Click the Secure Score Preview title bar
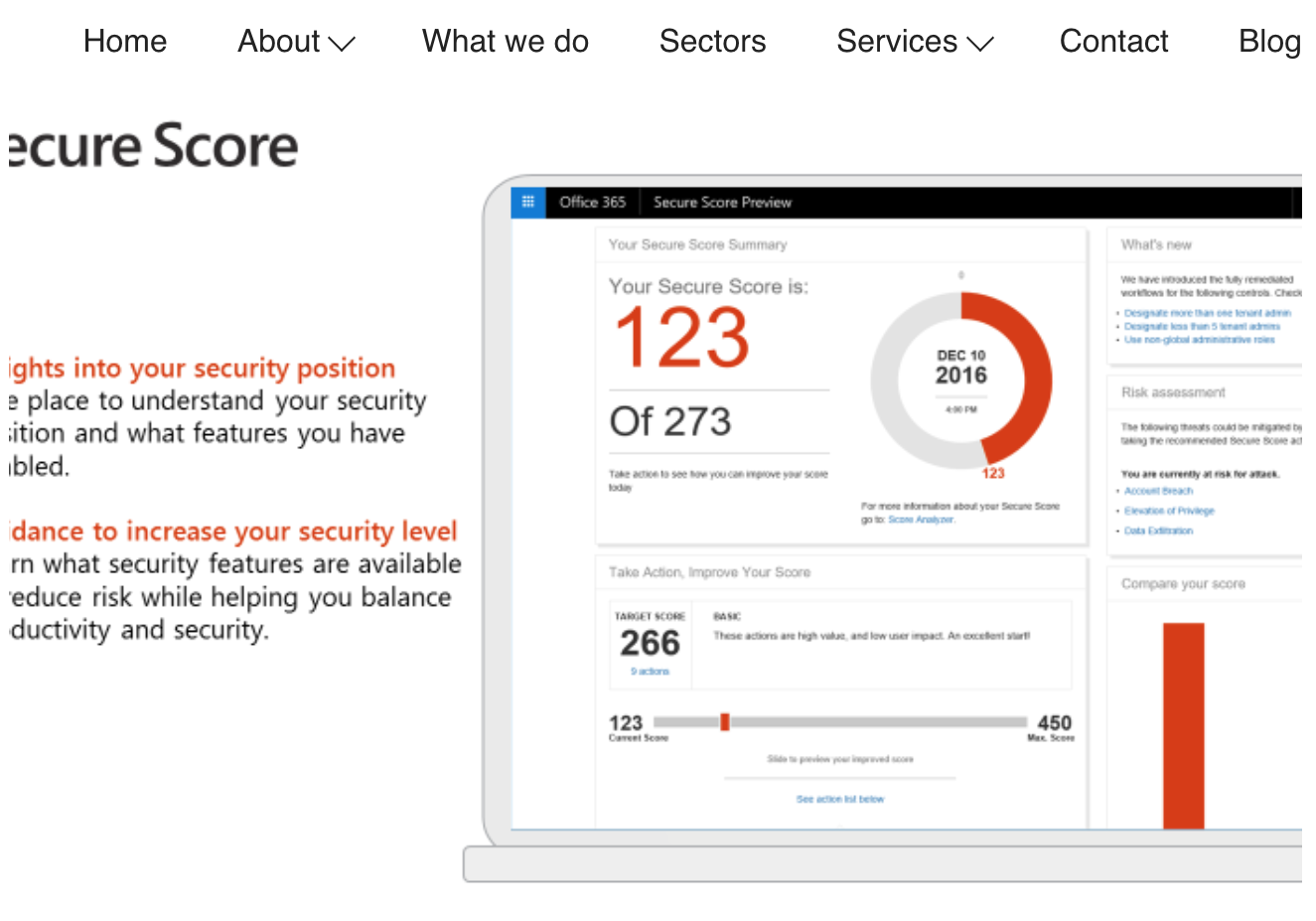 tap(722, 202)
